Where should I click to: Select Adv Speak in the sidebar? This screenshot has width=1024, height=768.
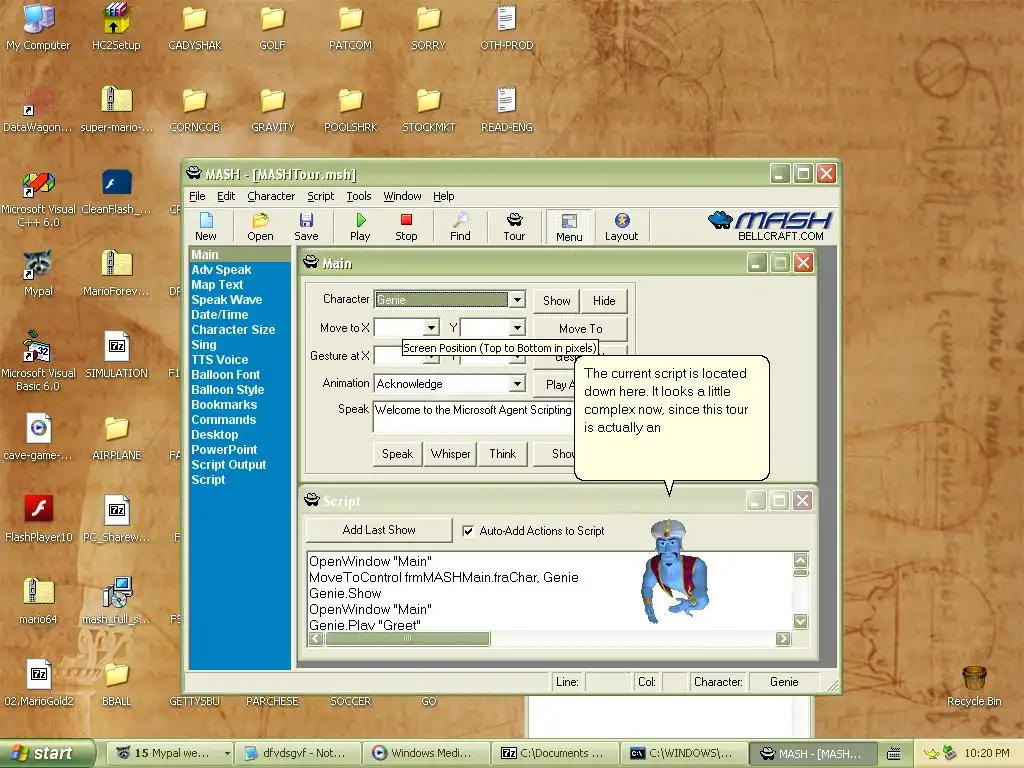point(221,270)
